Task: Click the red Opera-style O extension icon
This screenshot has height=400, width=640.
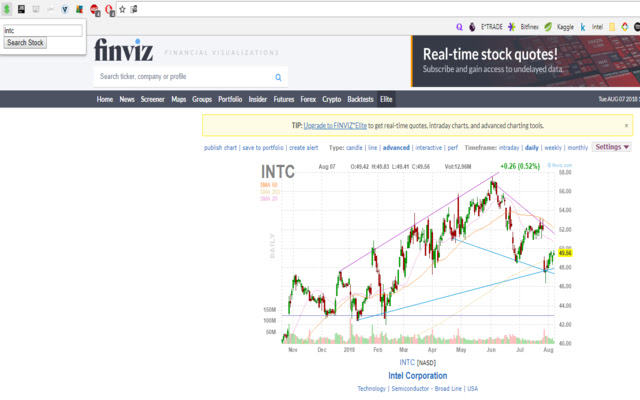Action: (x=109, y=10)
